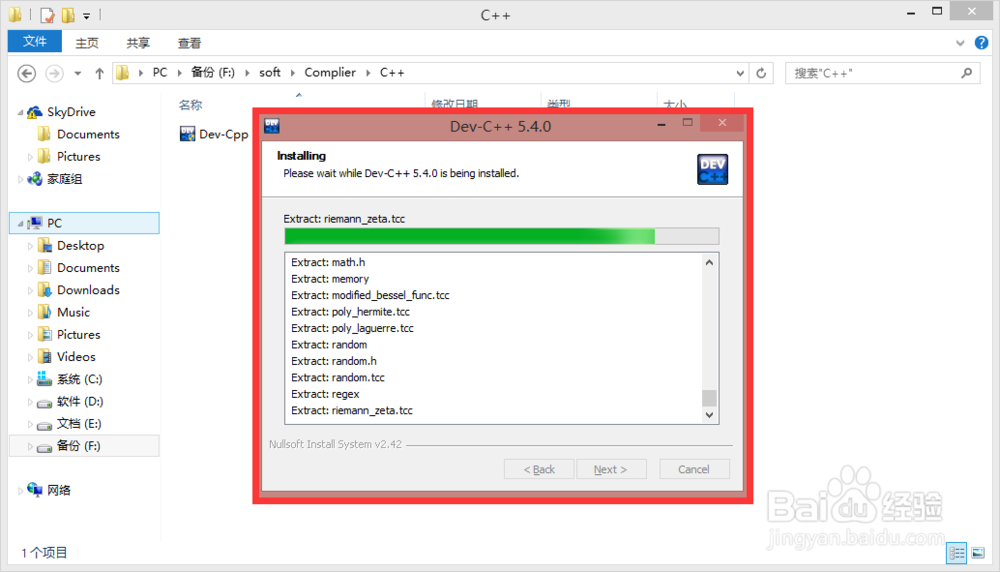Click Dev-C++ installer title bar icon
The width and height of the screenshot is (1000, 572).
[x=272, y=126]
